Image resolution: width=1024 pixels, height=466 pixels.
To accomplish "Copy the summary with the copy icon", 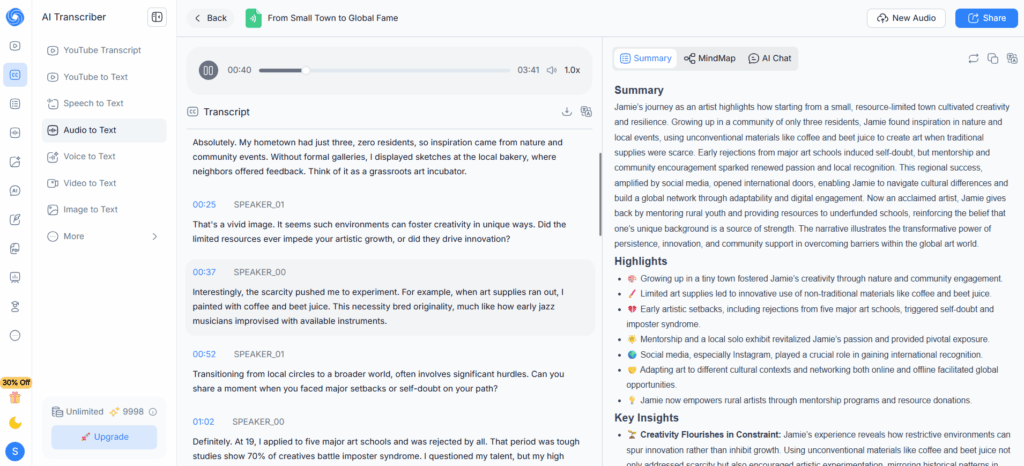I will pos(993,59).
